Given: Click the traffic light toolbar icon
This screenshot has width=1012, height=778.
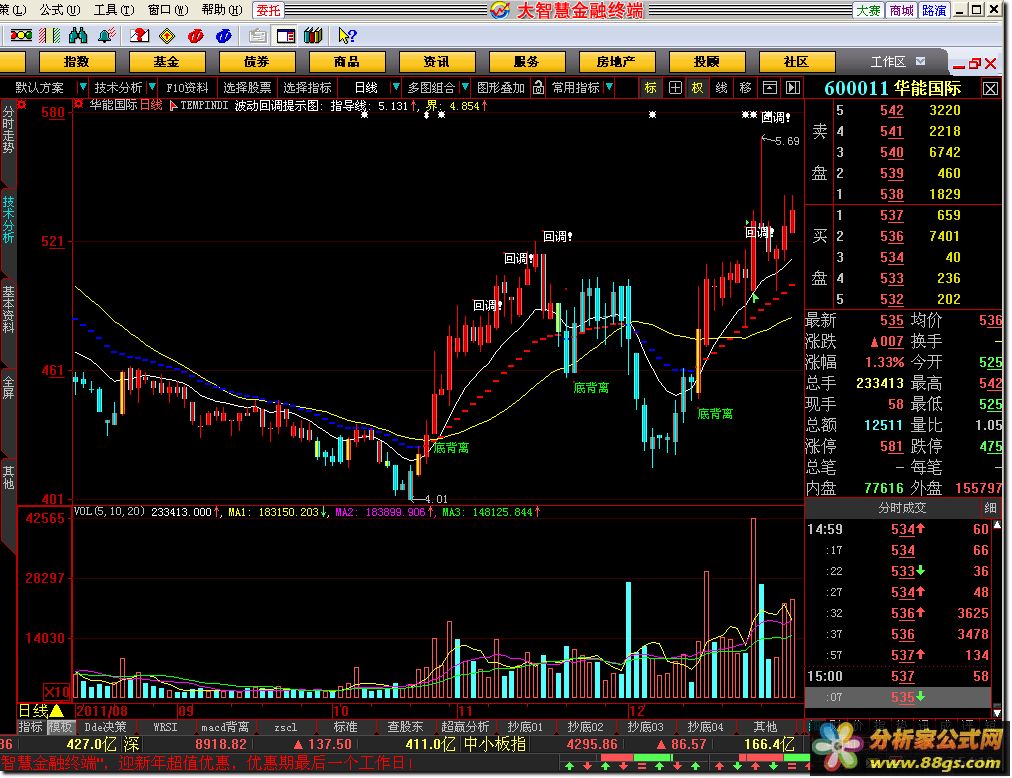Looking at the screenshot, I should (21, 36).
